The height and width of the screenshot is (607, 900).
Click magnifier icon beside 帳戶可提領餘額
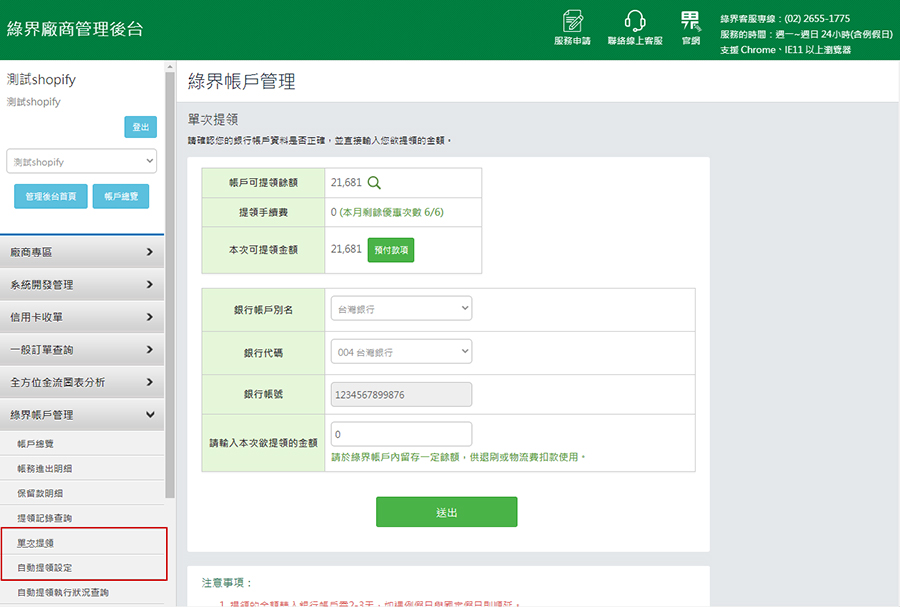[375, 182]
